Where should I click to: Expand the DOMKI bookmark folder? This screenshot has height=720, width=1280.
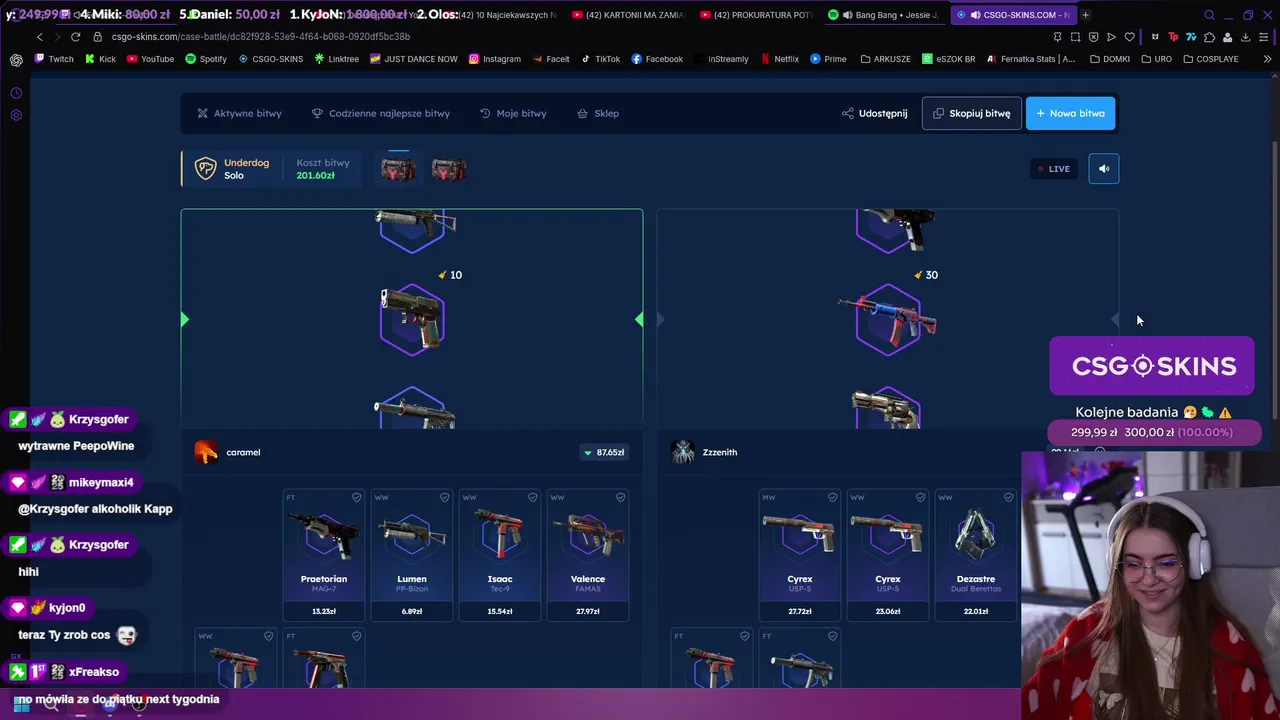tap(1111, 59)
